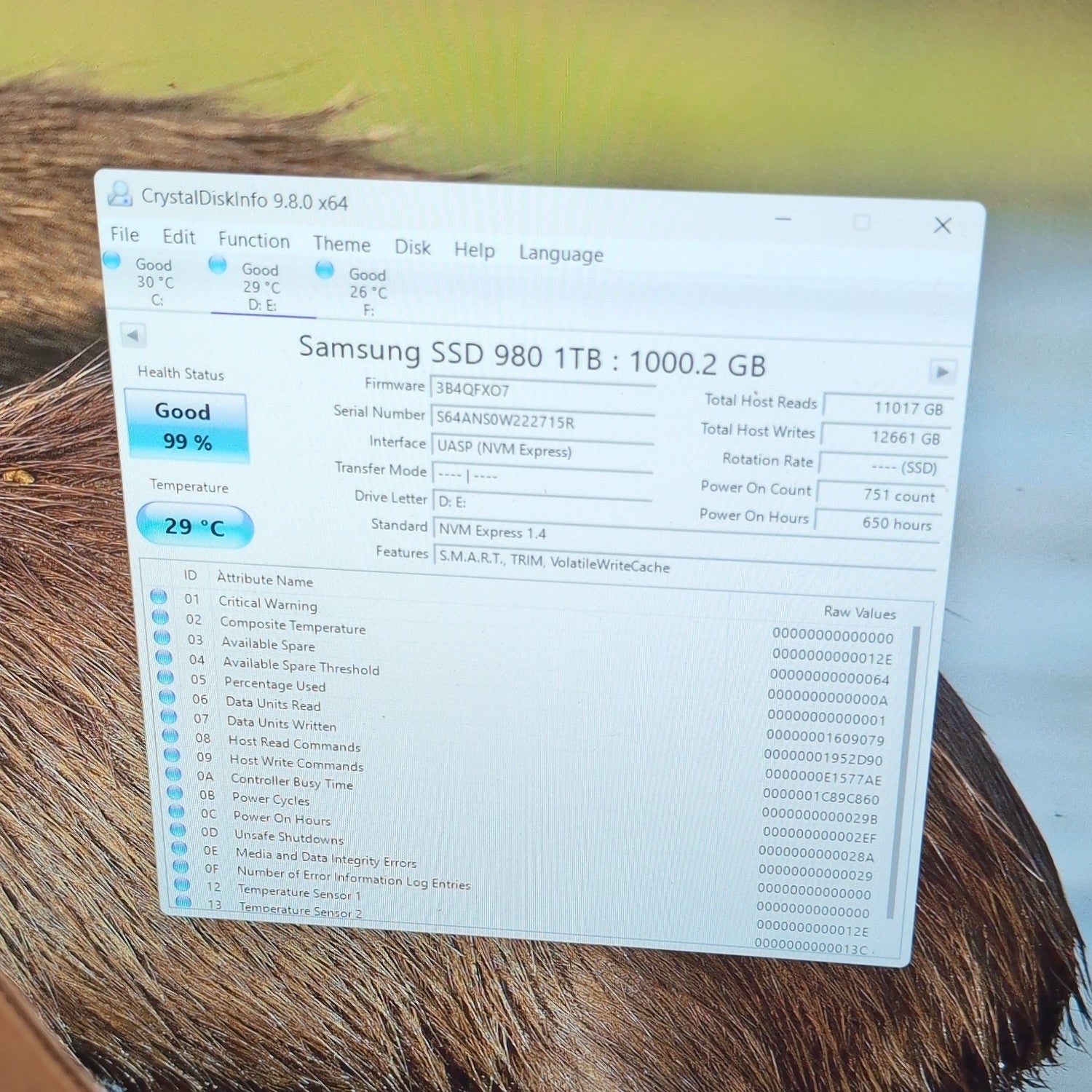Image resolution: width=1092 pixels, height=1092 pixels.
Task: Open the Function menu
Action: pos(253,240)
